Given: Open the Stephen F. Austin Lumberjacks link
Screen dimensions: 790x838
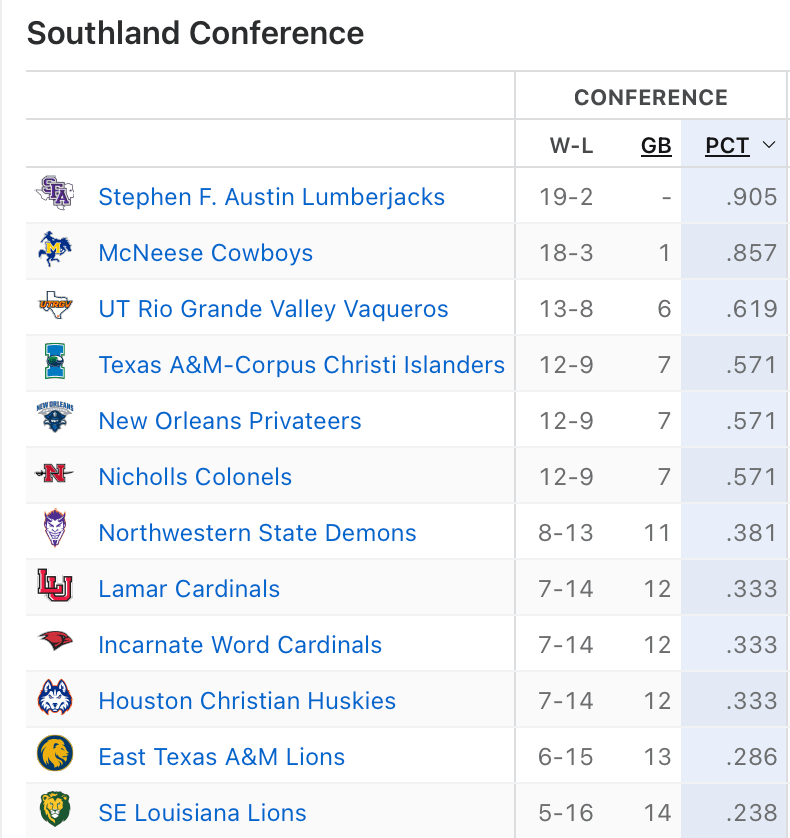Looking at the screenshot, I should click(x=271, y=197).
